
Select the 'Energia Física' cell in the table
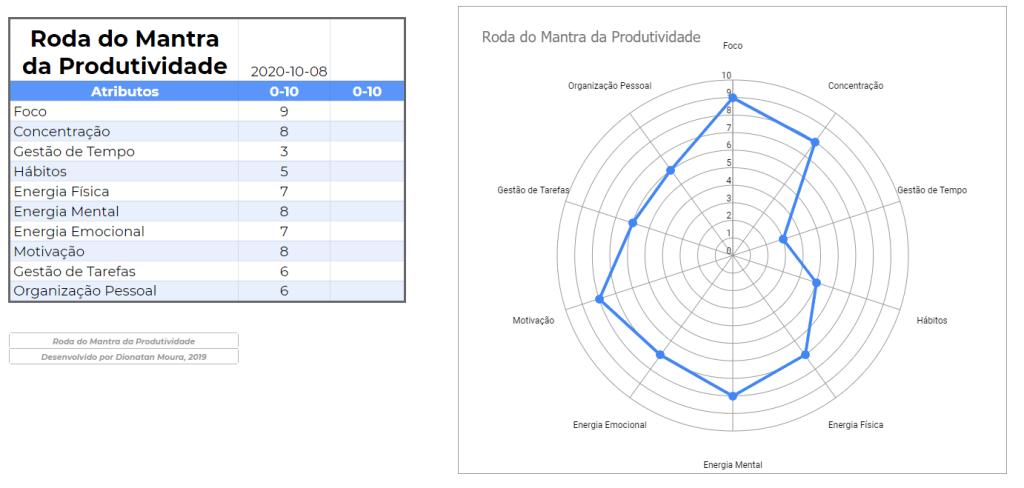(62, 192)
